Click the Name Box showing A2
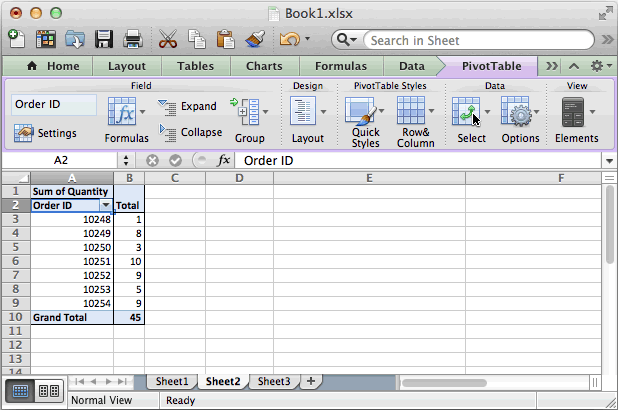Screen dimensions: 618x410 (61, 160)
